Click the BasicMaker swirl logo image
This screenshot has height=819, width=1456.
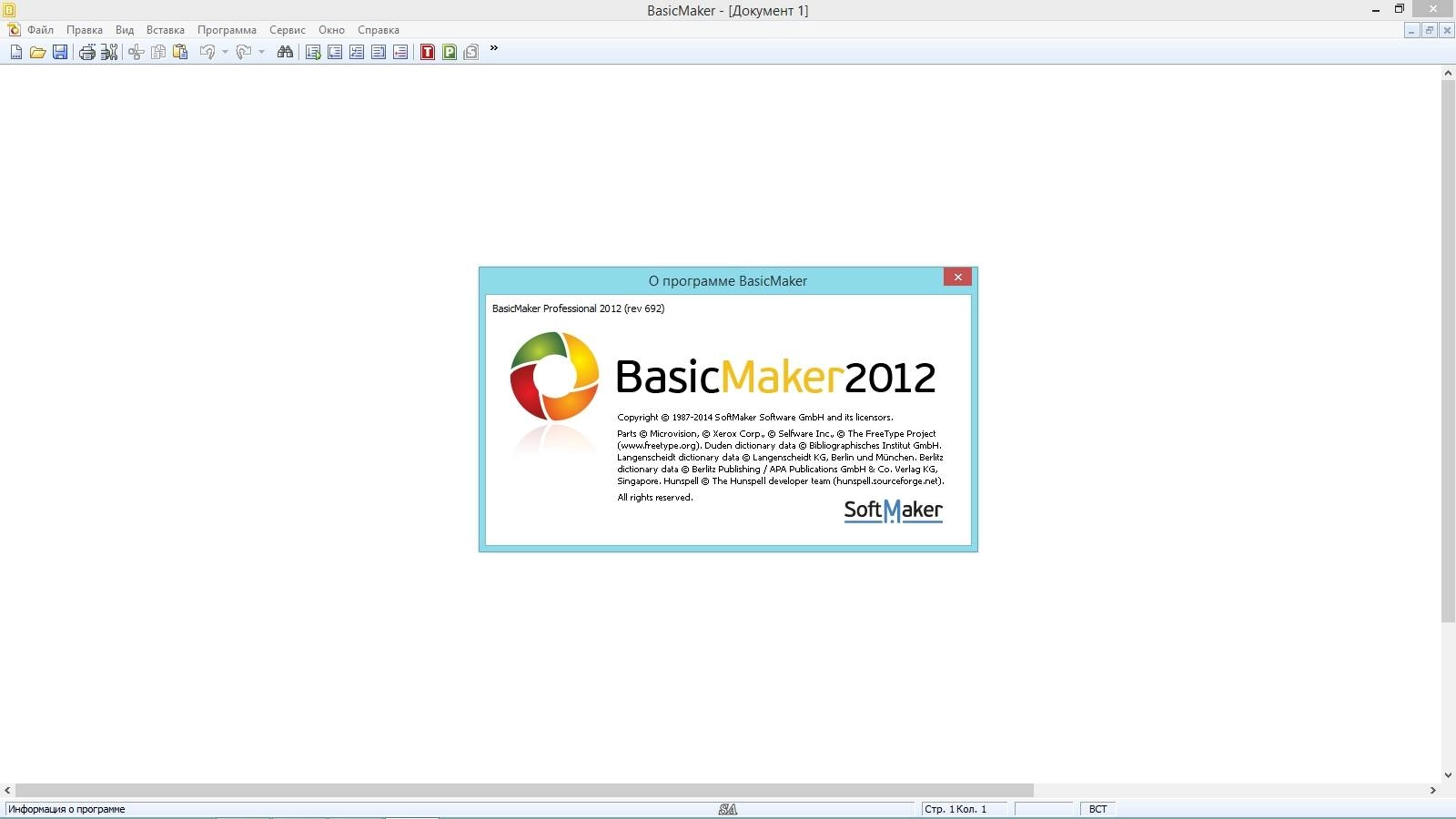[554, 376]
